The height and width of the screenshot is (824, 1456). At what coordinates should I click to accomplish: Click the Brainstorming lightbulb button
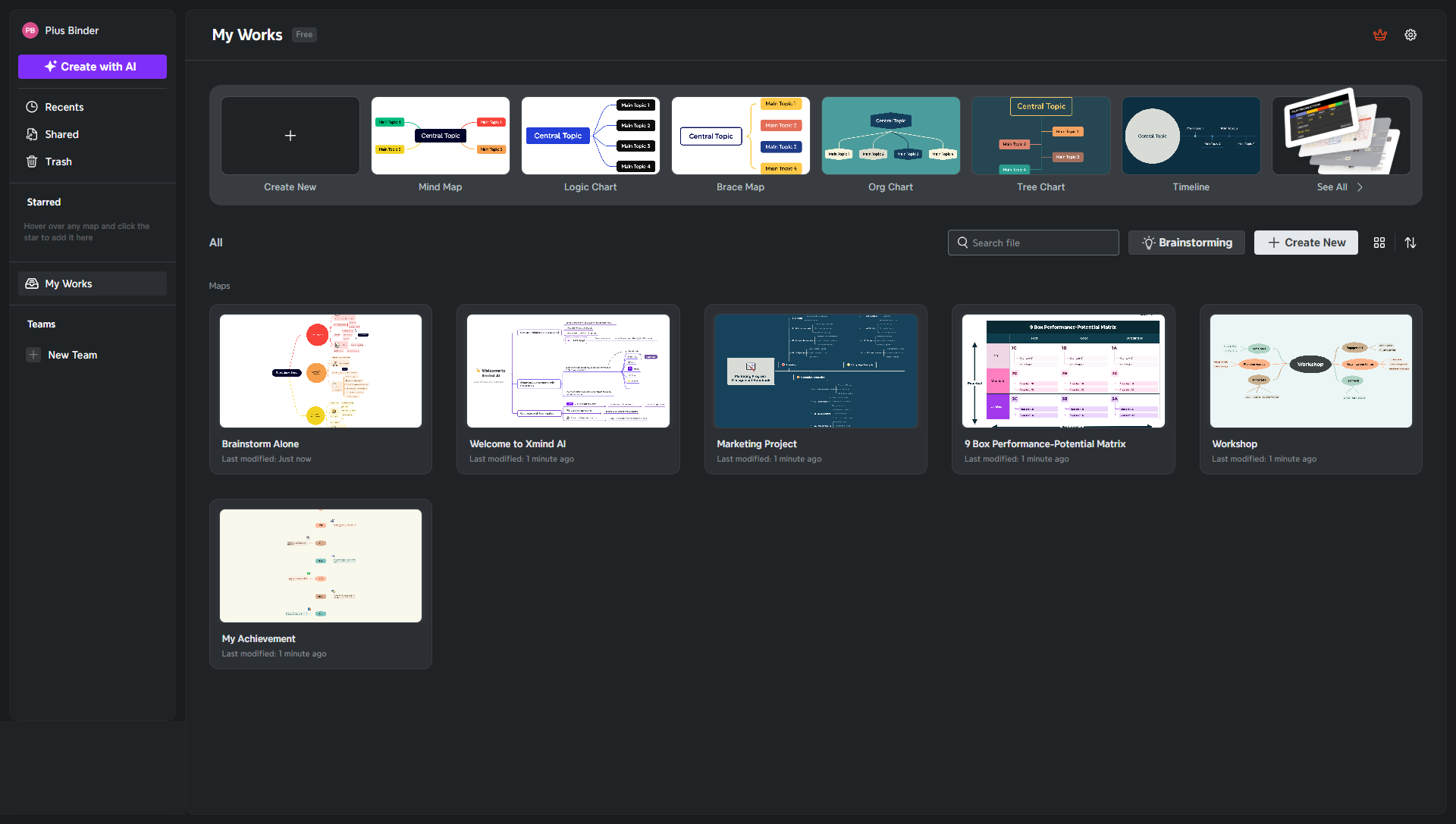(x=1186, y=243)
